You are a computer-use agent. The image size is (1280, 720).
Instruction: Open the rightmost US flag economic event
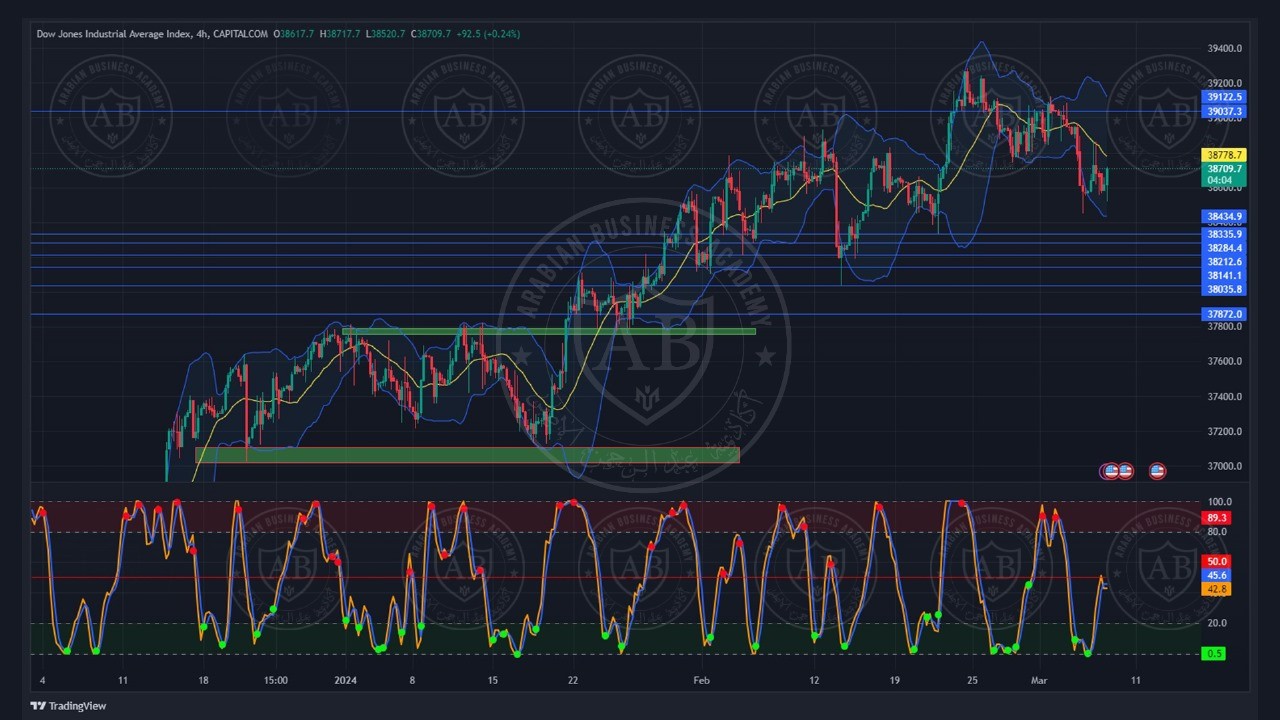tap(1157, 471)
